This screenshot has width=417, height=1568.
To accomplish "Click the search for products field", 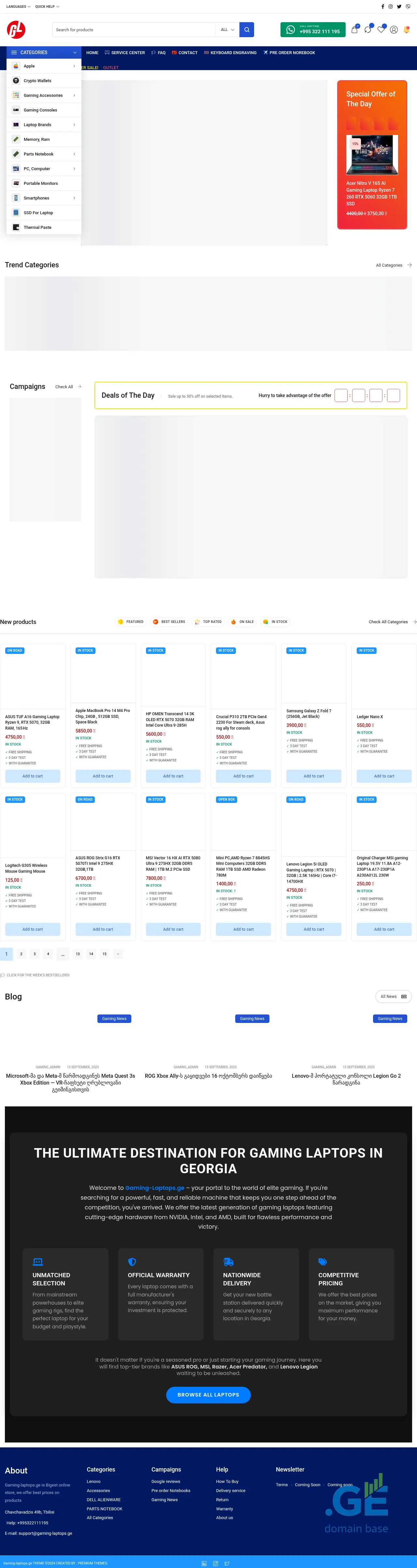I will [134, 30].
